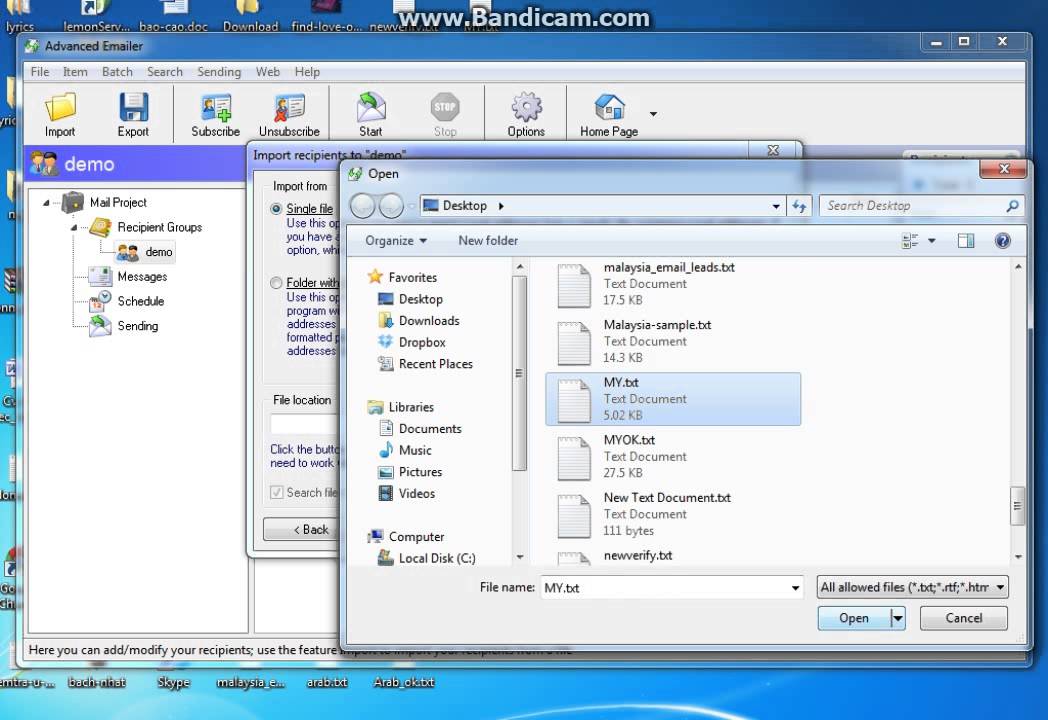The height and width of the screenshot is (720, 1048).
Task: Click the Open button
Action: [854, 618]
